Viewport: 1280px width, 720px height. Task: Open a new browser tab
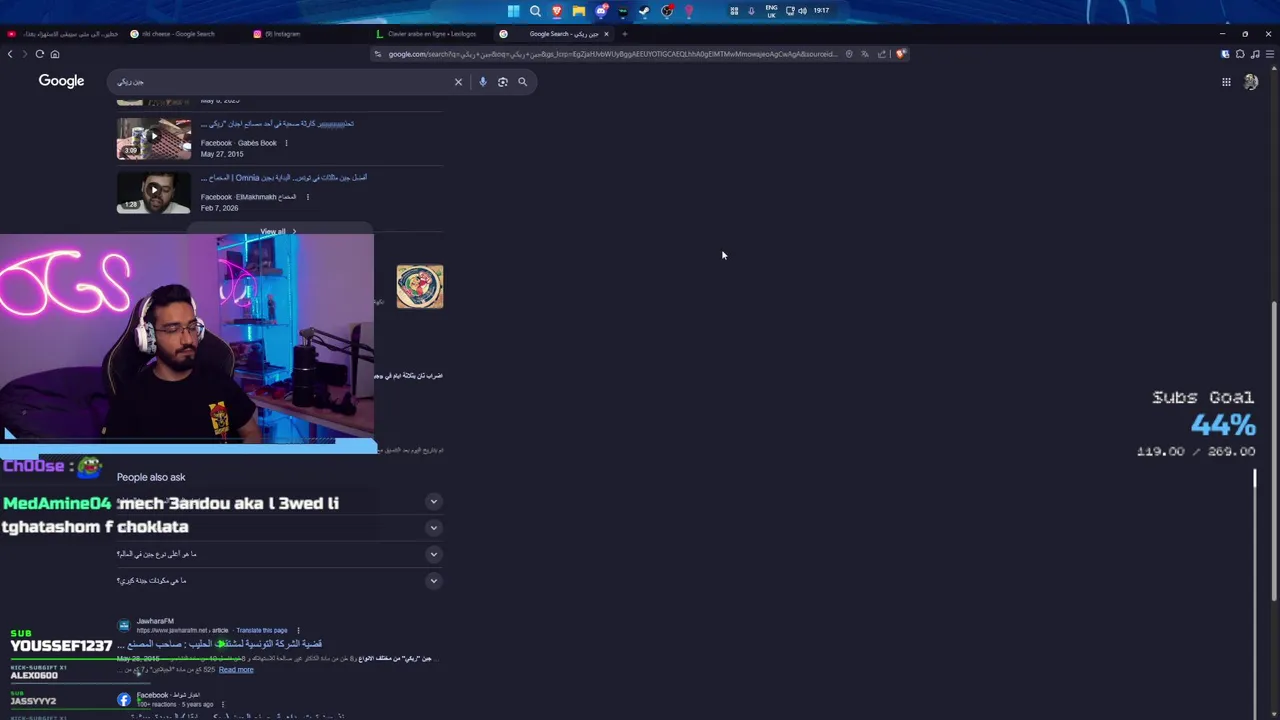click(624, 34)
